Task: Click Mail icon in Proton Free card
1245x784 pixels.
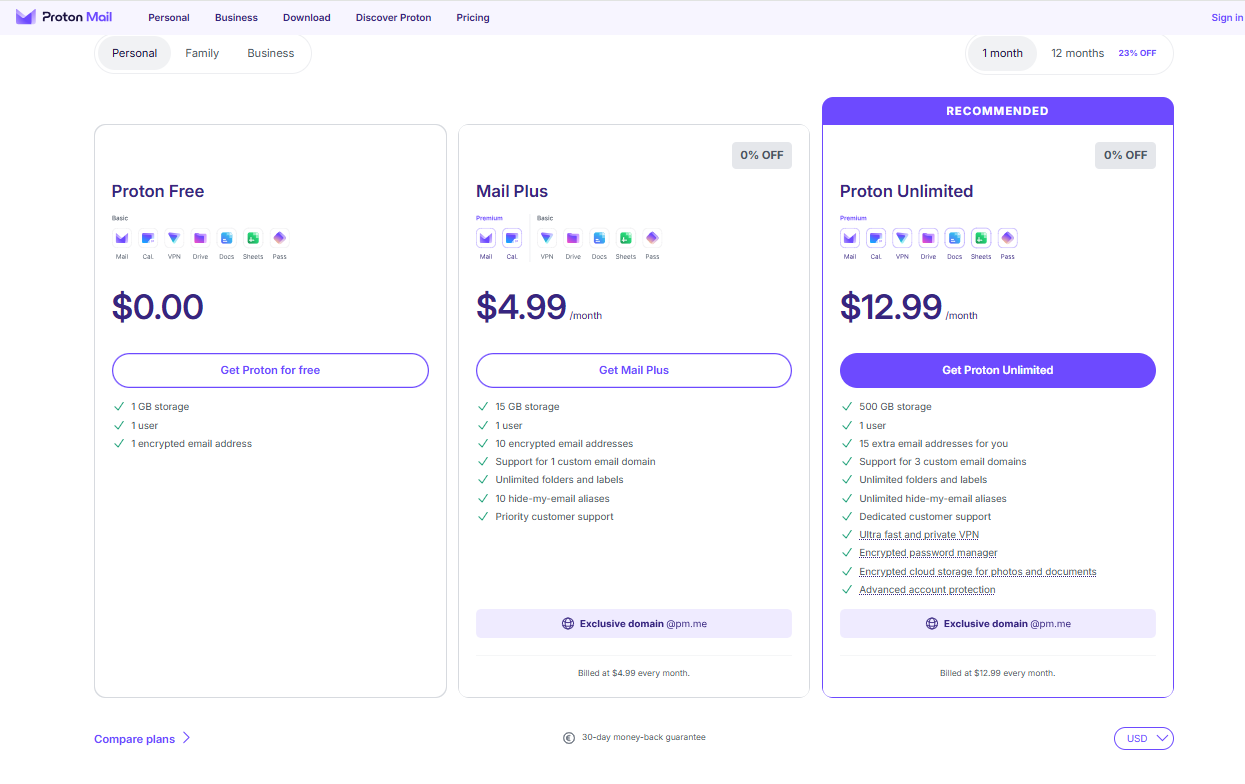Action: click(x=122, y=238)
